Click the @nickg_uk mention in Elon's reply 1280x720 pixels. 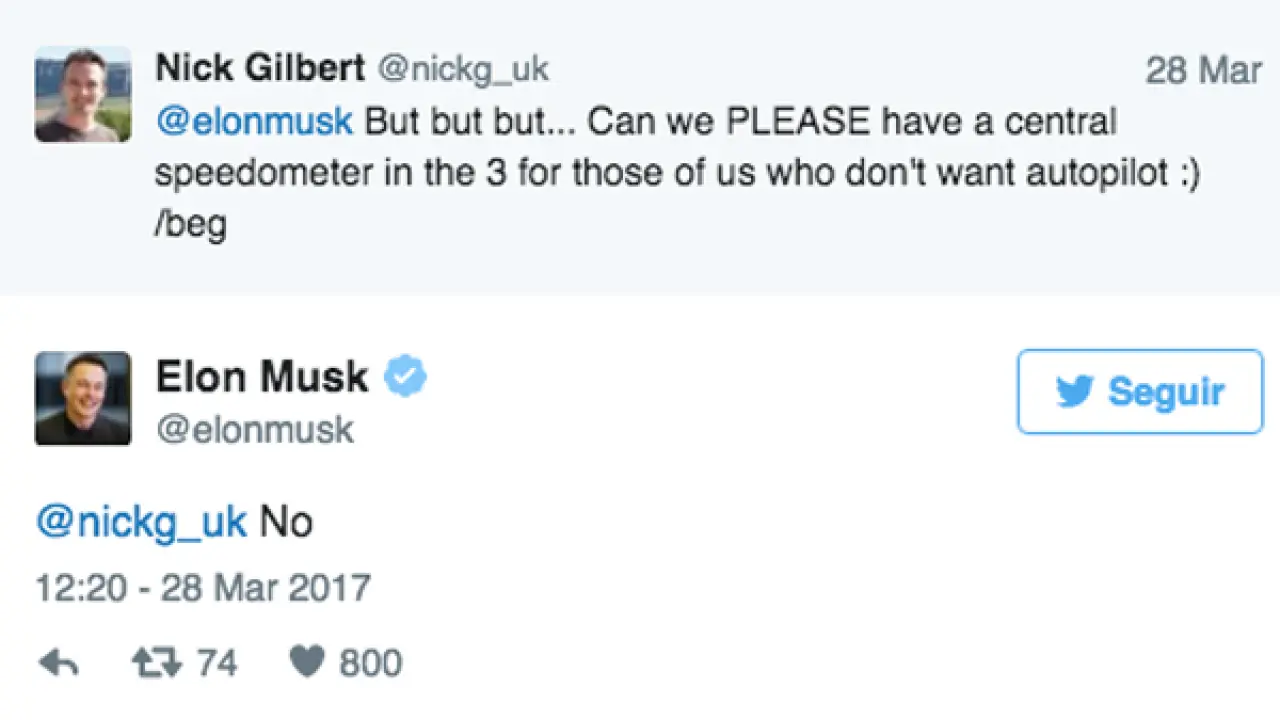click(141, 522)
